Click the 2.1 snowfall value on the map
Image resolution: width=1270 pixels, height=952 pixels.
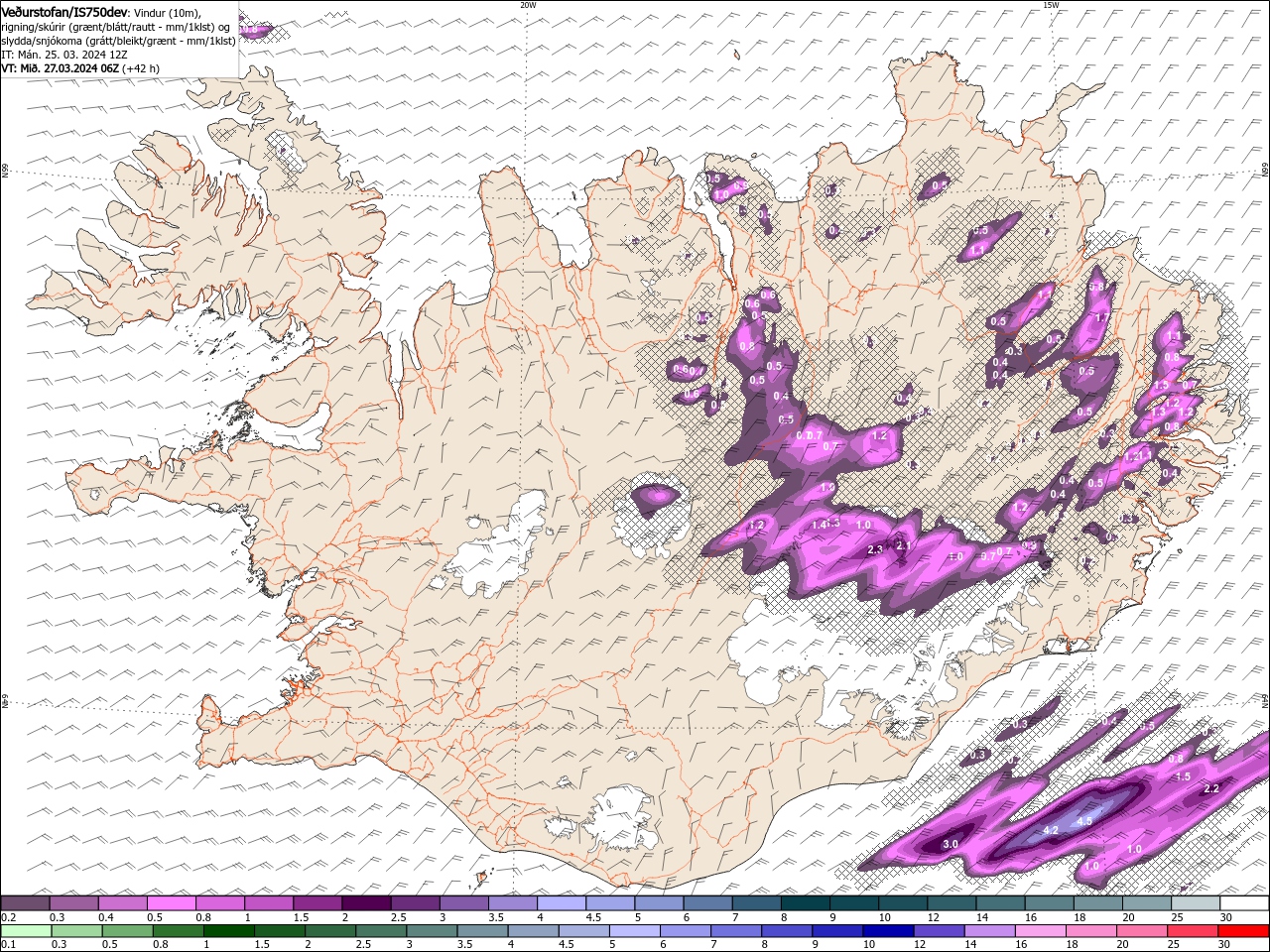pos(903,545)
